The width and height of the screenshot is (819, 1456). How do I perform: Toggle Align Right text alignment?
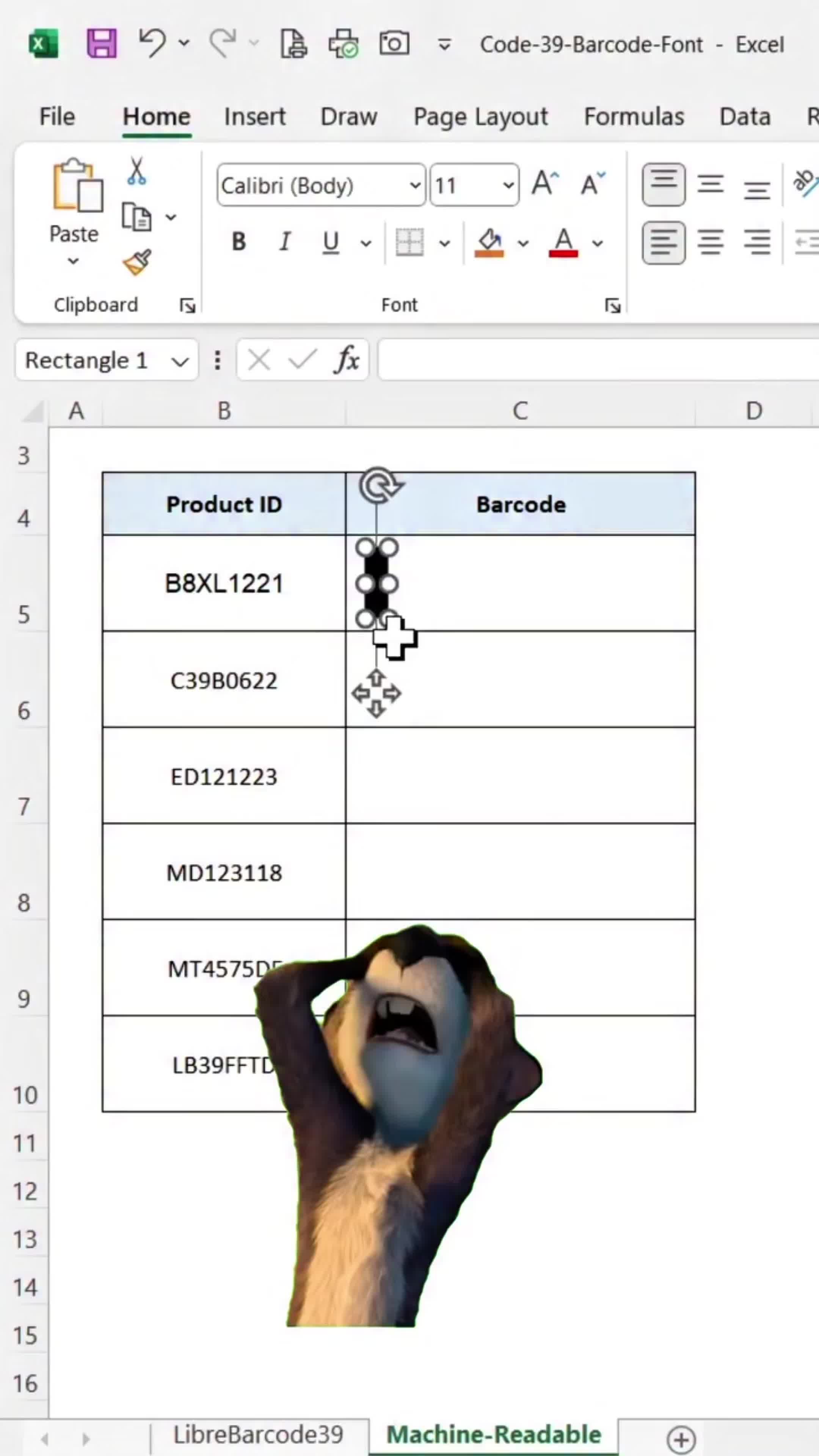757,243
